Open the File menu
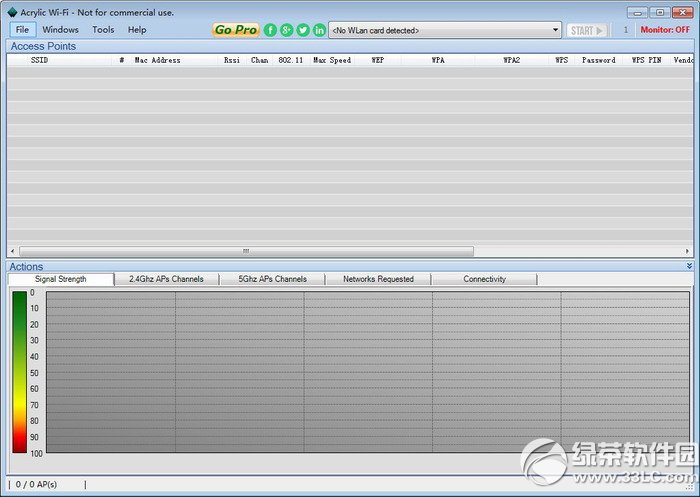Screen dimensions: 700x497 [22, 29]
